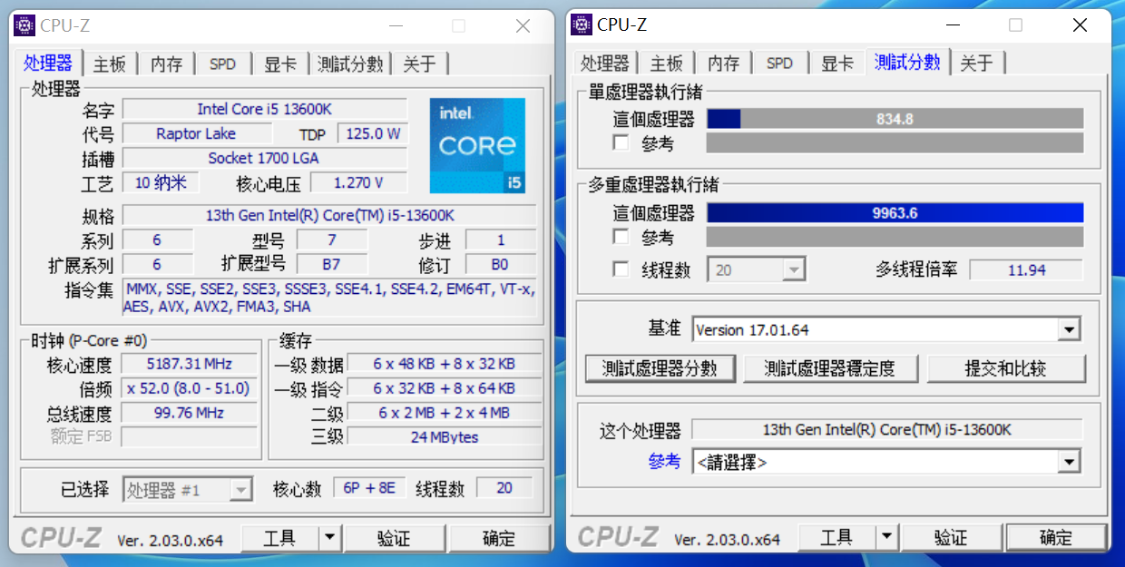Click the TDP value 125.0 W
Screen dimensions: 1125x567
coord(373,133)
